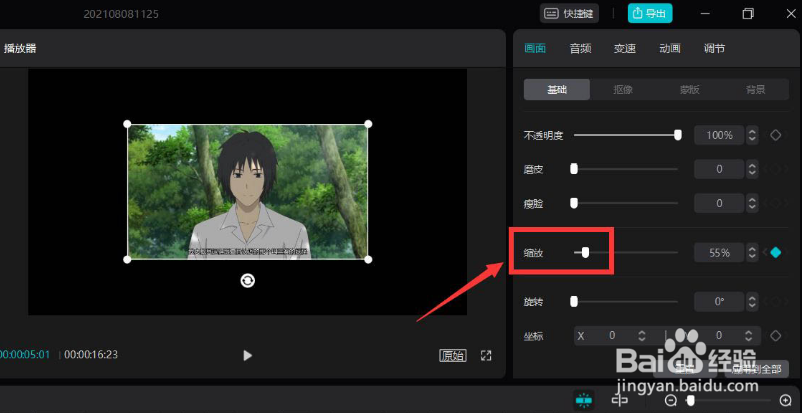Click the 缩放 scale slider handle

[586, 252]
